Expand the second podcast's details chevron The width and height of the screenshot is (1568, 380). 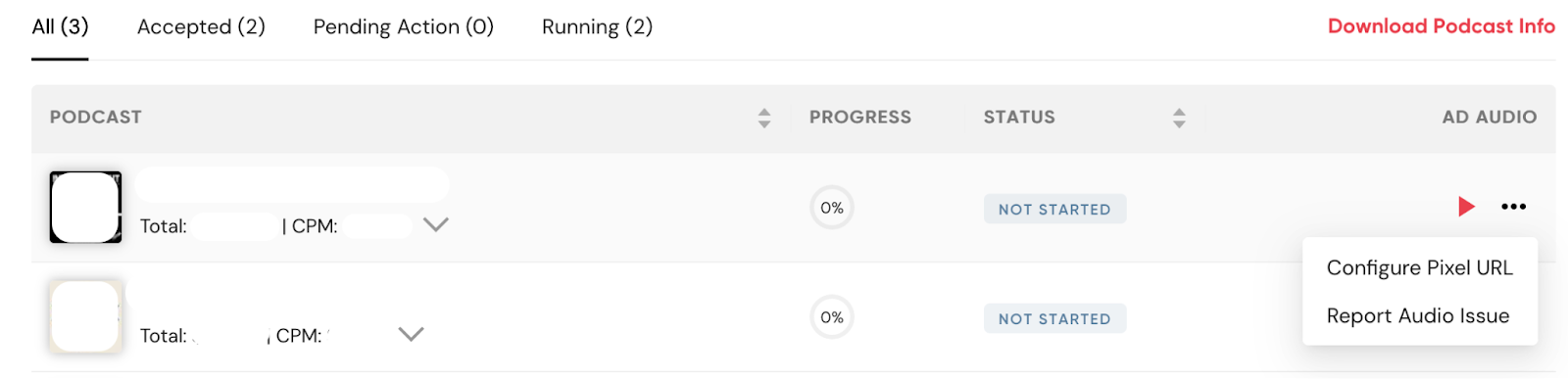click(412, 335)
